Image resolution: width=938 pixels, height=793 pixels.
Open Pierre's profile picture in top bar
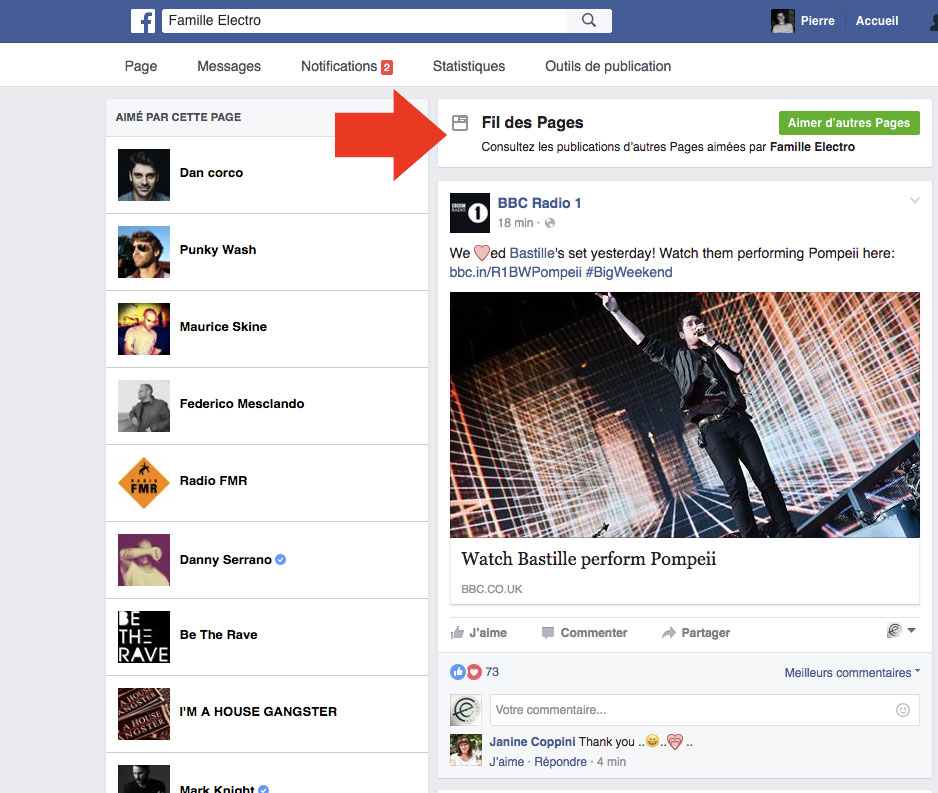(782, 21)
